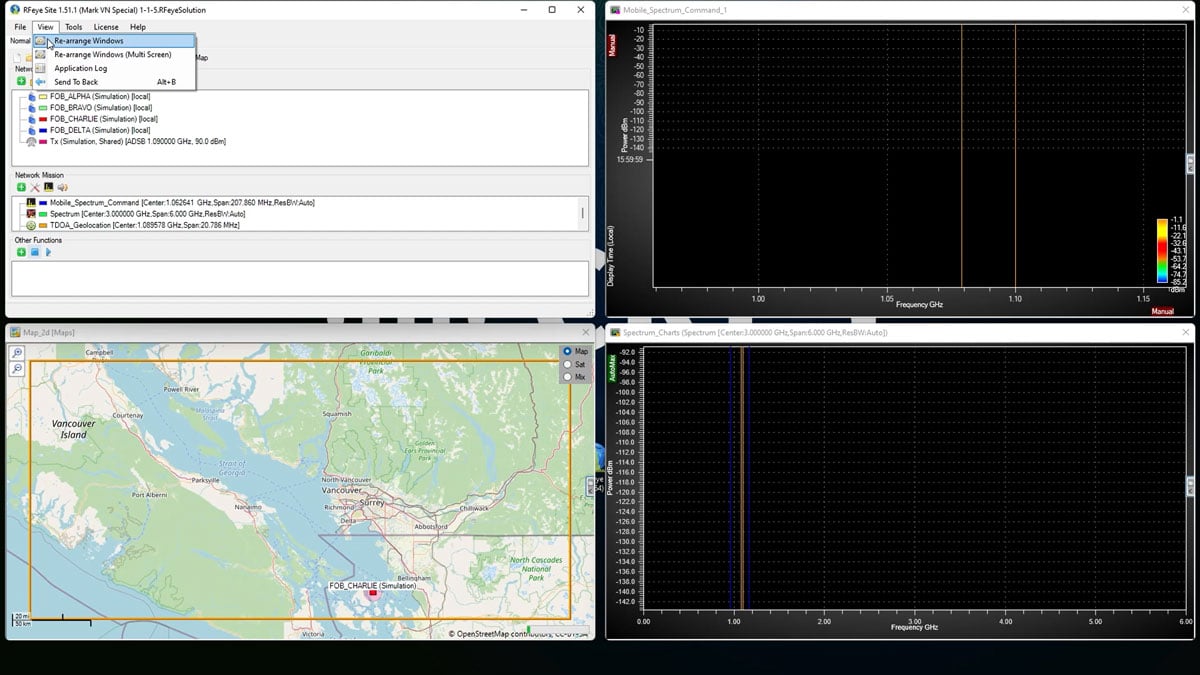Switch the map to Mix view
The image size is (1200, 675).
pos(567,376)
